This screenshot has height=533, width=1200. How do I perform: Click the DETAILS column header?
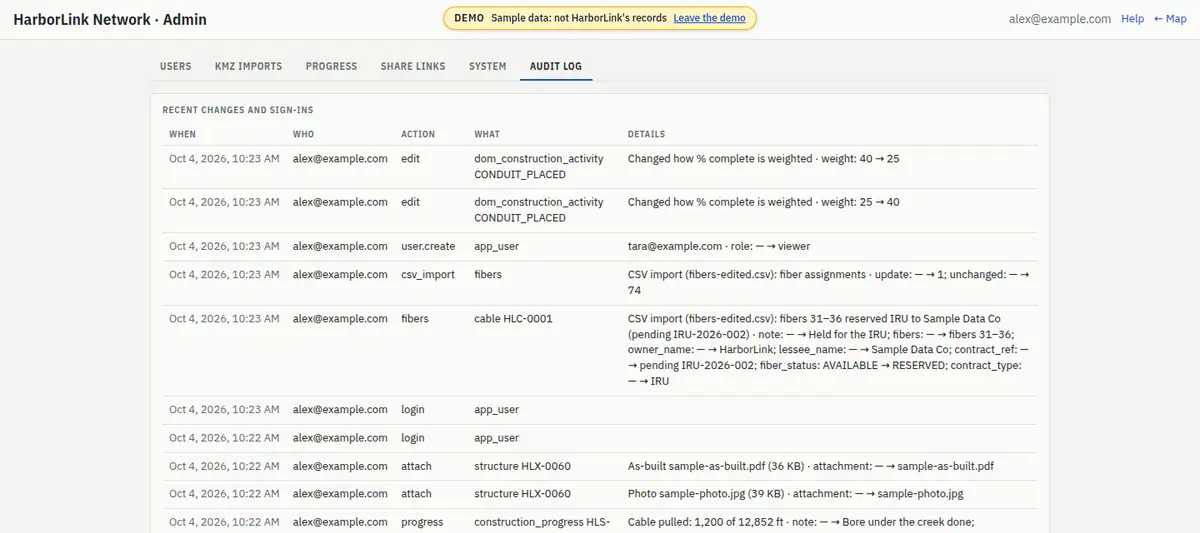(646, 134)
